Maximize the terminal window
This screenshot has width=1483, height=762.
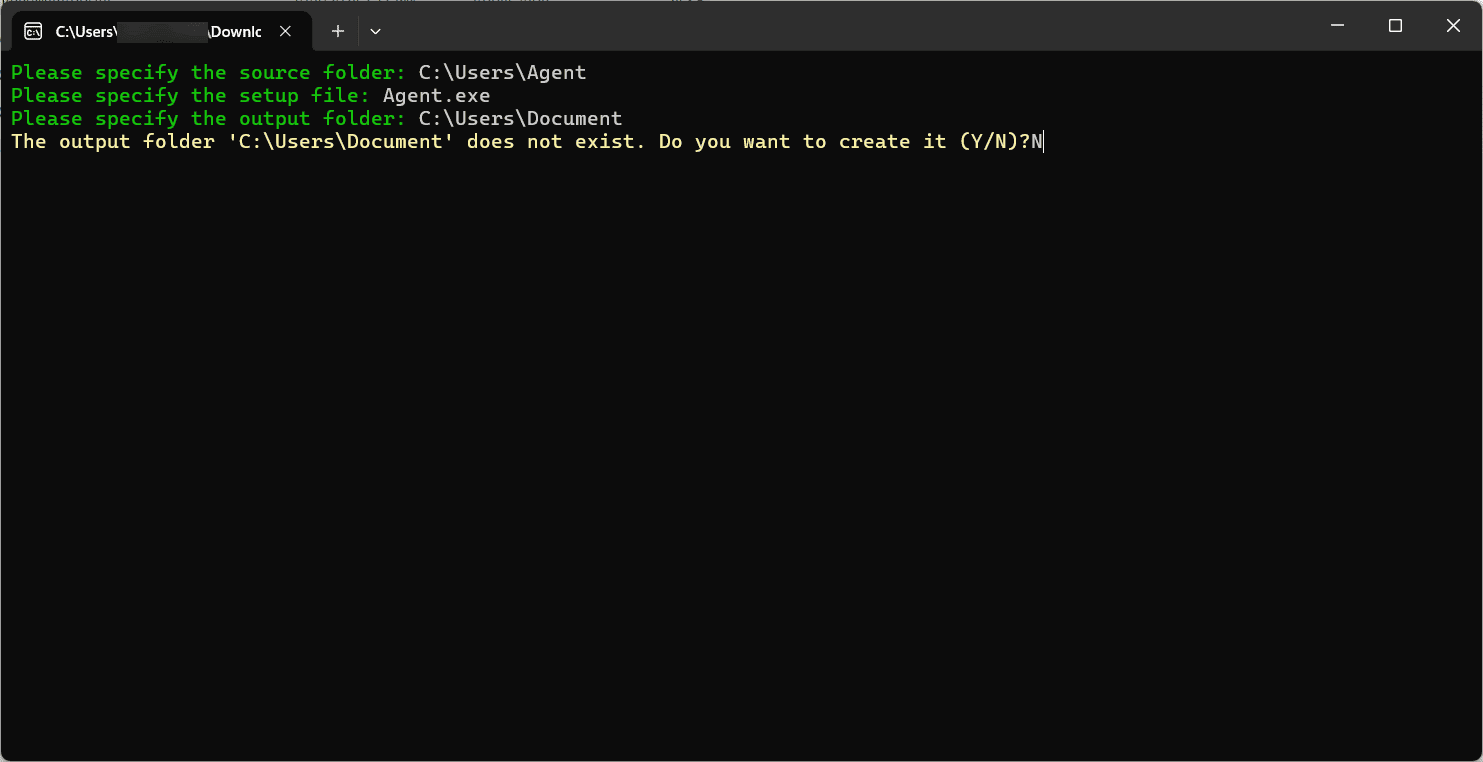tap(1395, 26)
